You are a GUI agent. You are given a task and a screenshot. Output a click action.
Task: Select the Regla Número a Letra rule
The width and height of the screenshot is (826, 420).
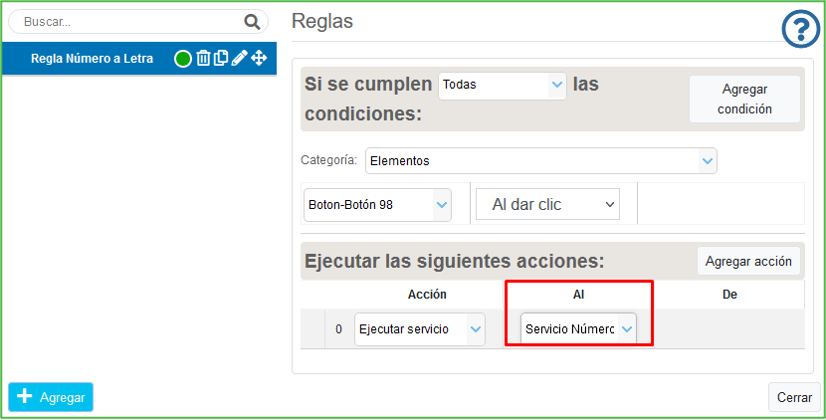click(92, 59)
